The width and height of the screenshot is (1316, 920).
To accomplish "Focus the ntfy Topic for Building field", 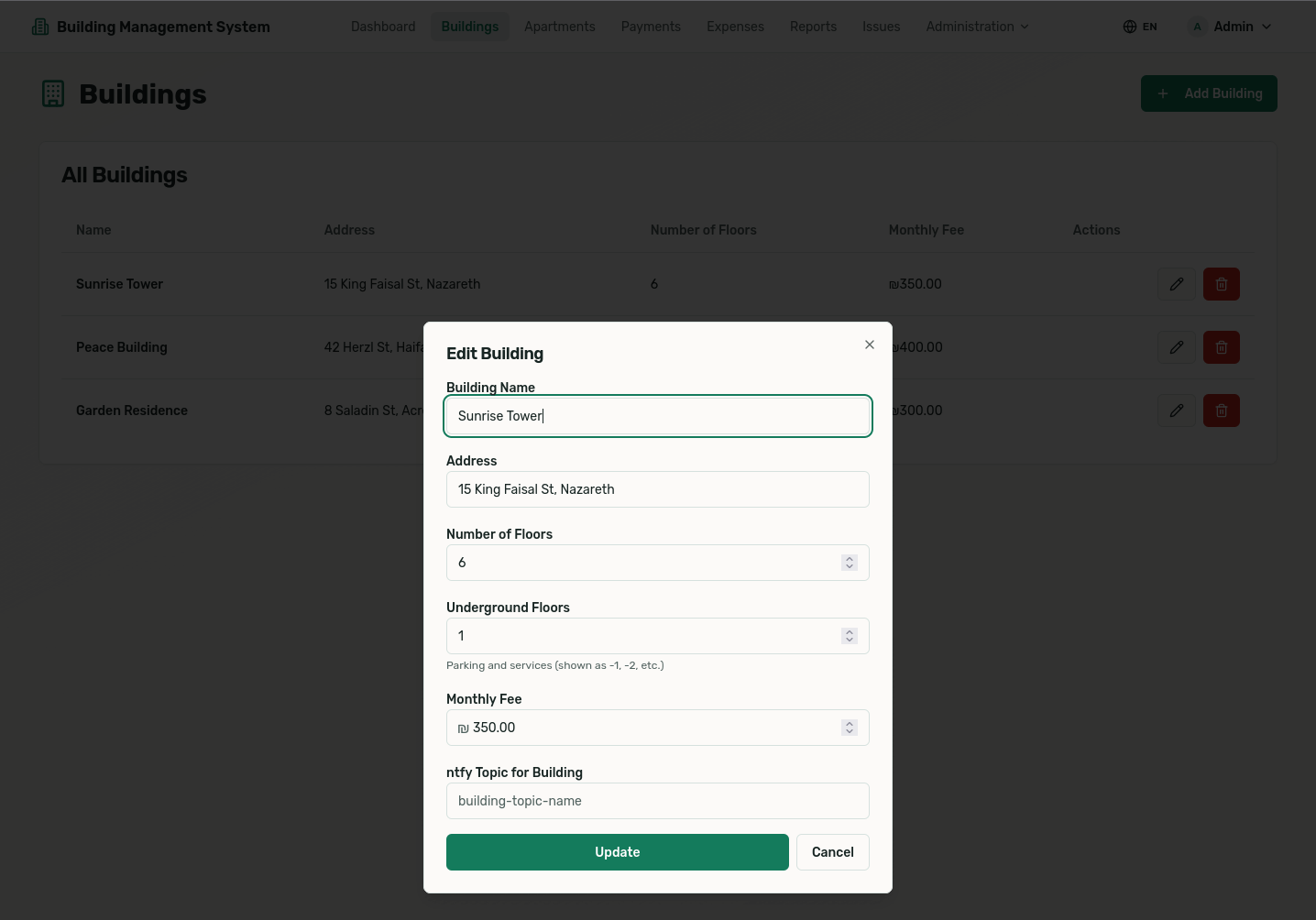I will [x=657, y=801].
